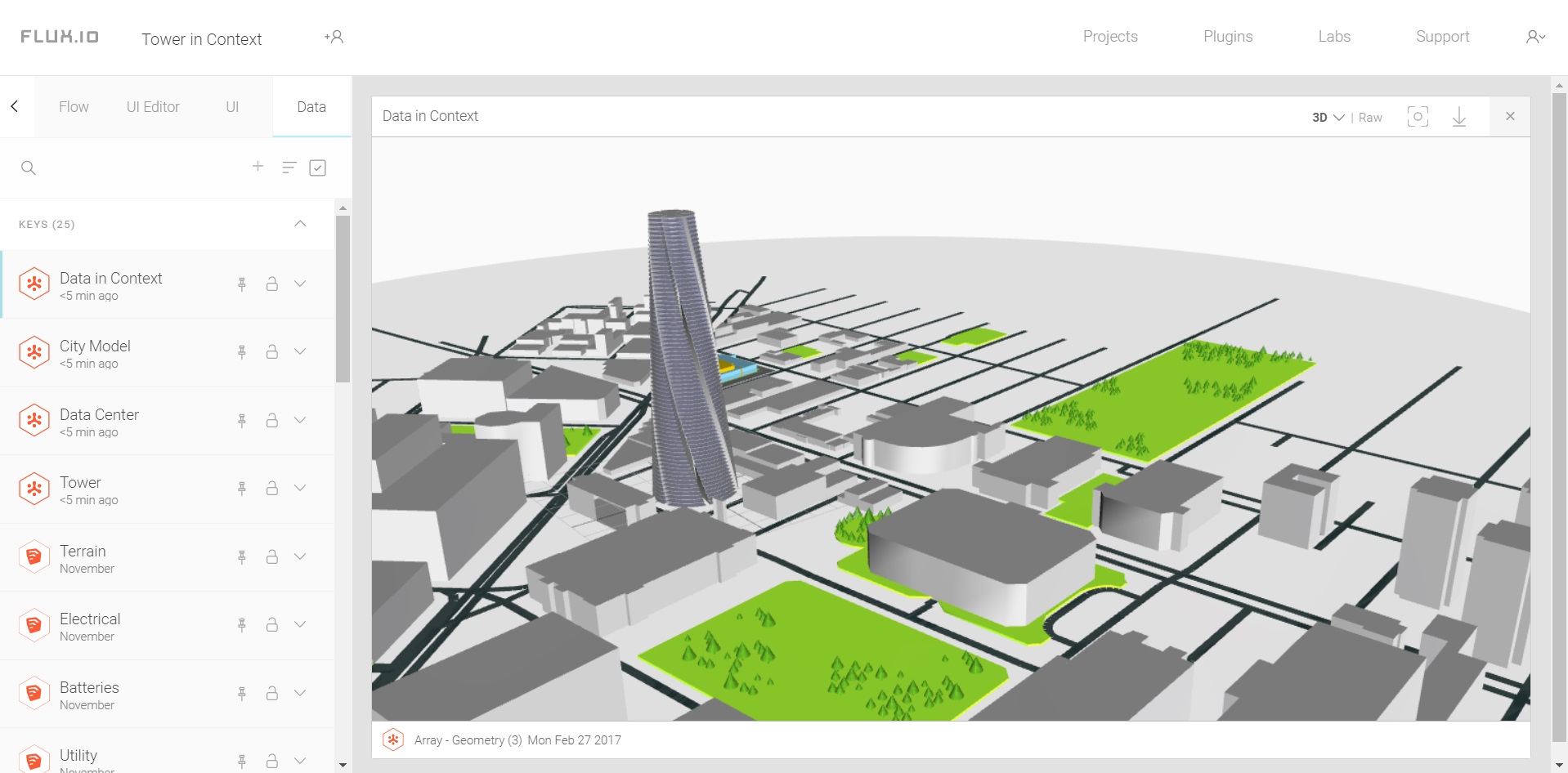Pin the Data in Context key
1568x773 pixels.
coord(242,284)
